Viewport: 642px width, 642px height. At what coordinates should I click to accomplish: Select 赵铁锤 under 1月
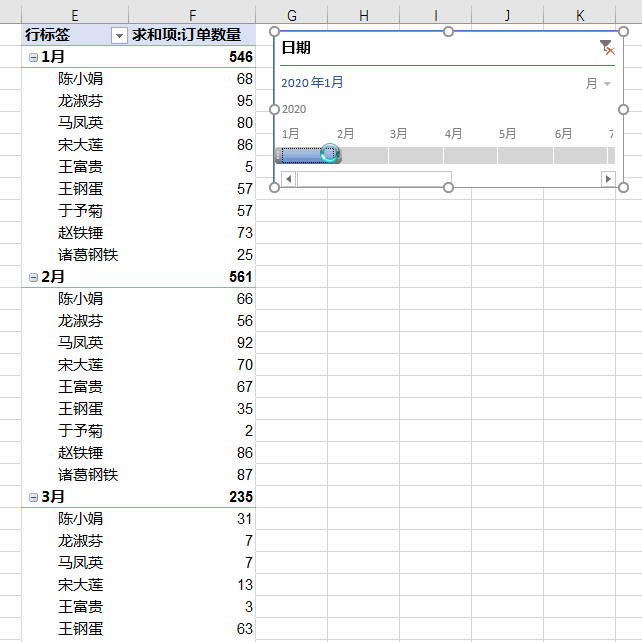[80, 233]
